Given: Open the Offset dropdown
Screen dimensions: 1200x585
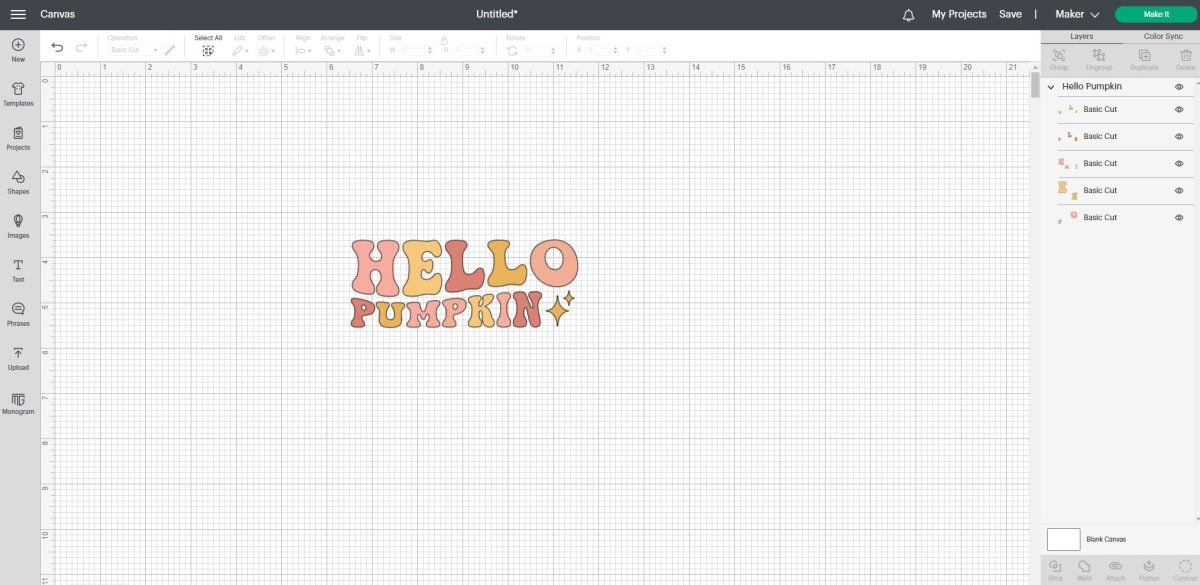Looking at the screenshot, I should pos(266,50).
